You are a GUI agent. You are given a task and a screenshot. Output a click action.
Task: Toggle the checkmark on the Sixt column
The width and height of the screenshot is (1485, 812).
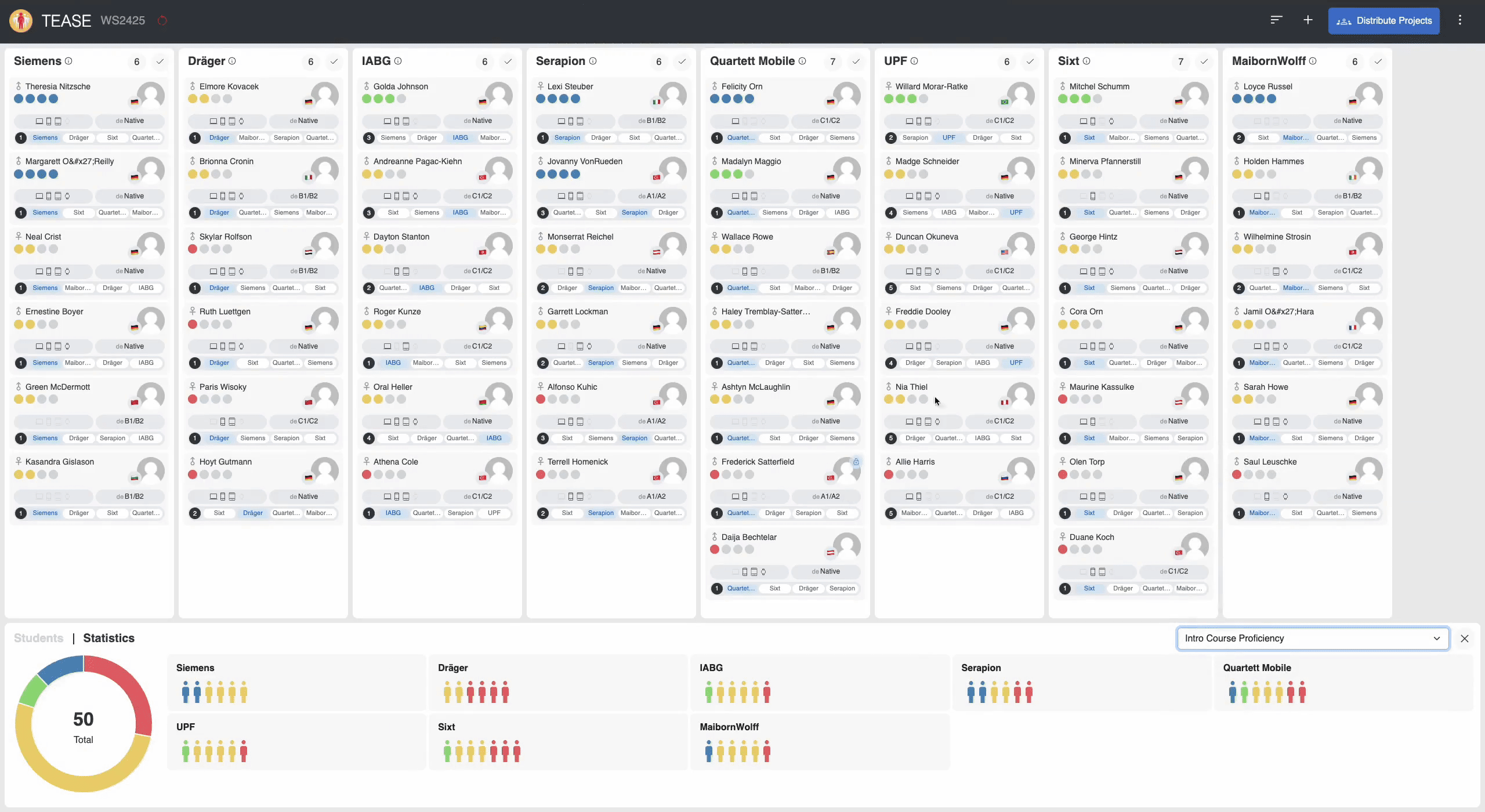click(x=1204, y=61)
